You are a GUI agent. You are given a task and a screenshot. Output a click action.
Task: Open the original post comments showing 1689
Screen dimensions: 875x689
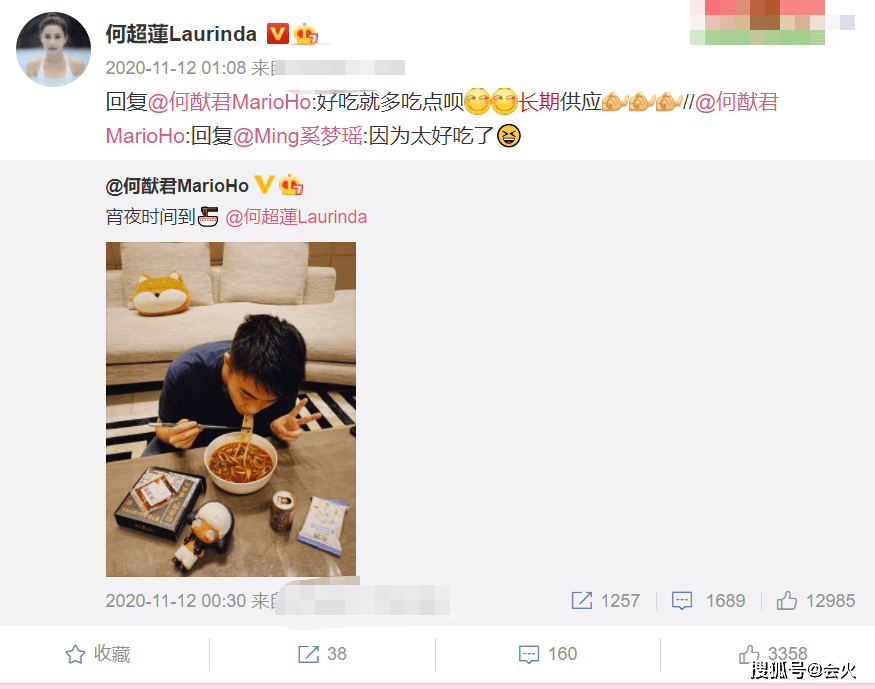708,600
